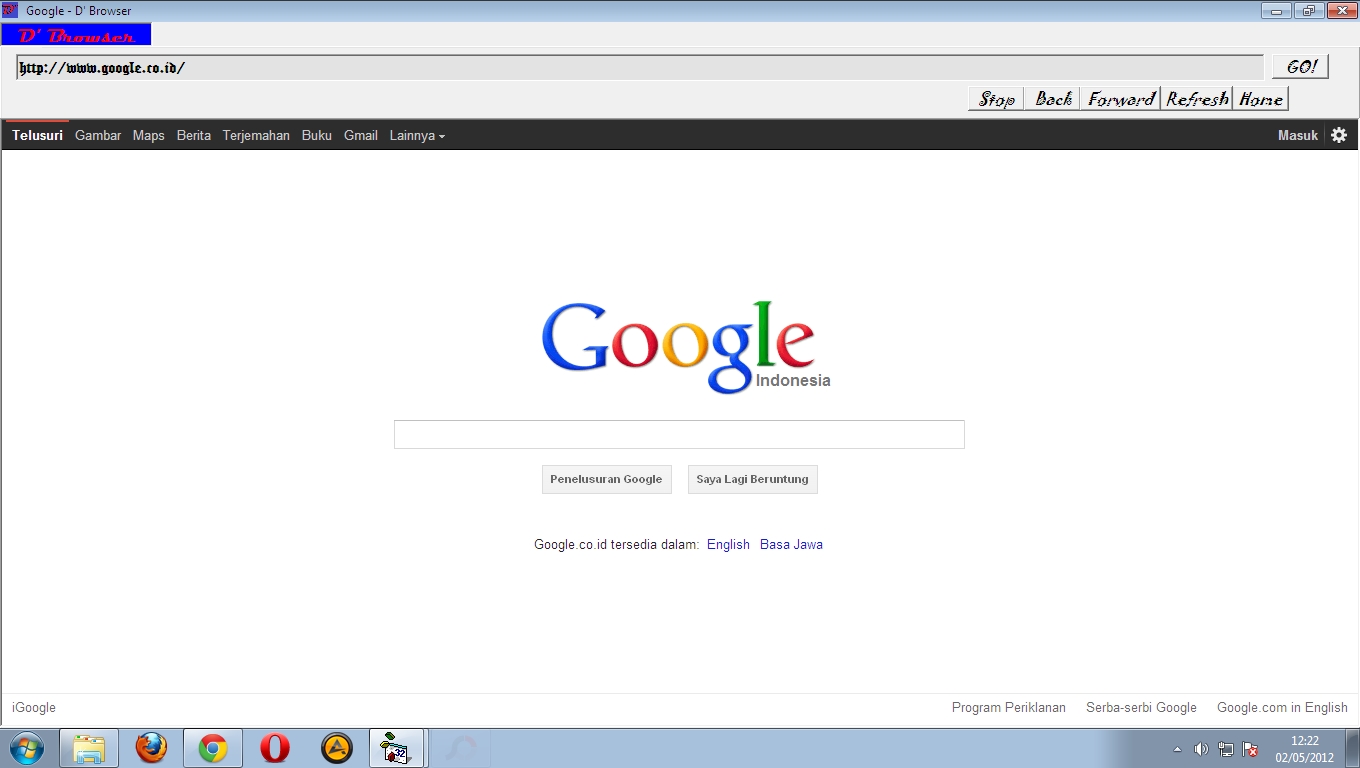Open the AIMP player taskbar icon
1360x768 pixels.
337,748
